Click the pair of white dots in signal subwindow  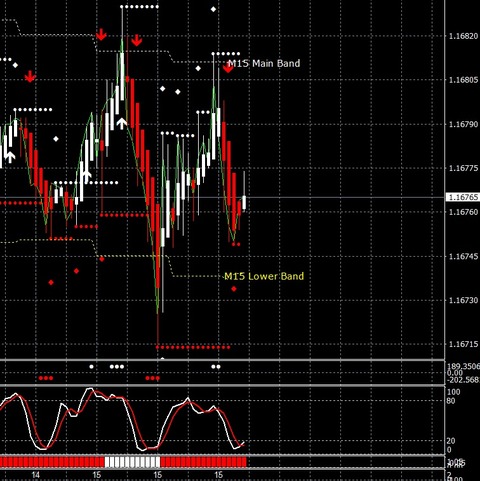coord(216,367)
